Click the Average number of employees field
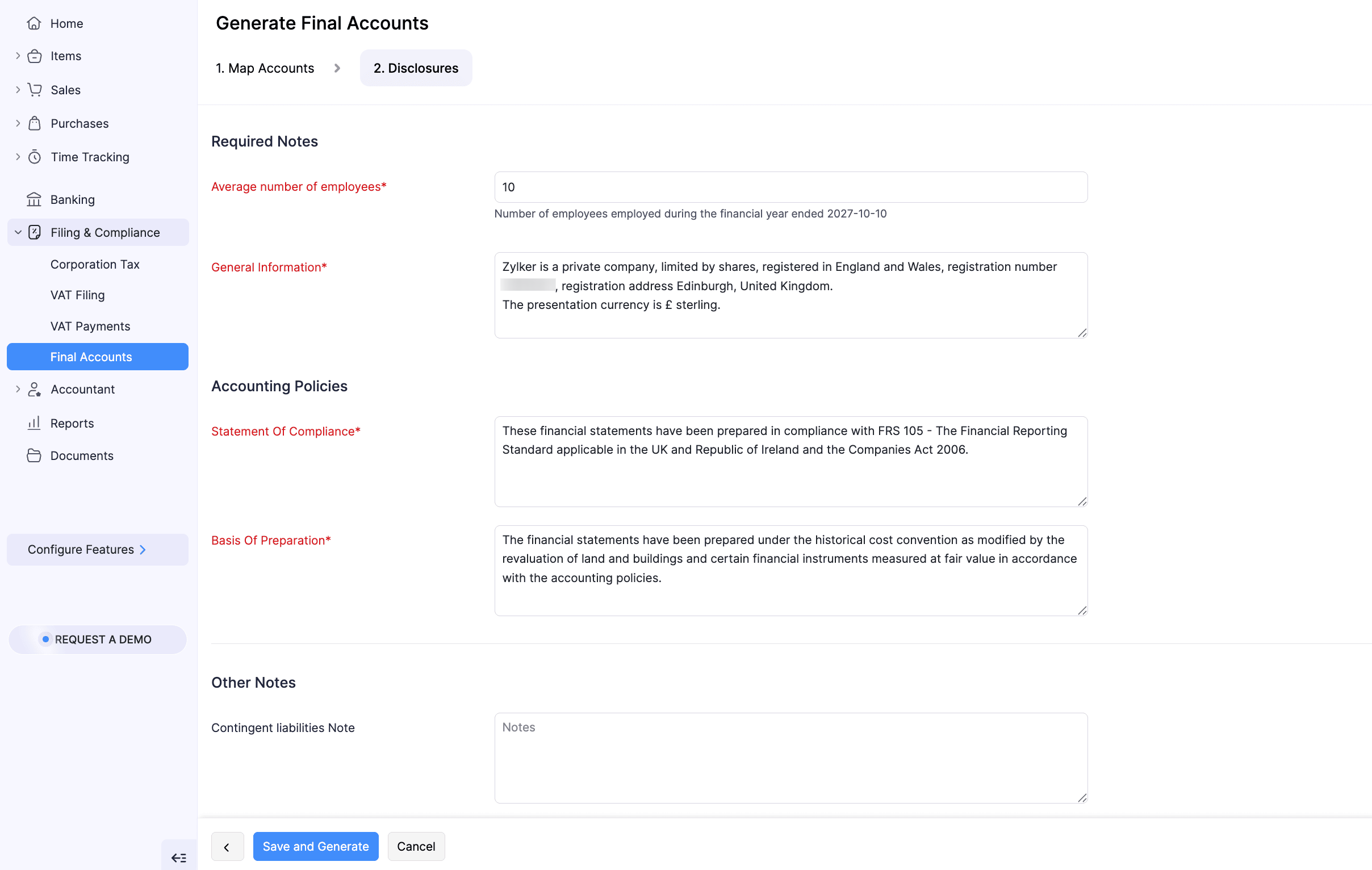This screenshot has width=1372, height=870. pyautogui.click(x=790, y=187)
